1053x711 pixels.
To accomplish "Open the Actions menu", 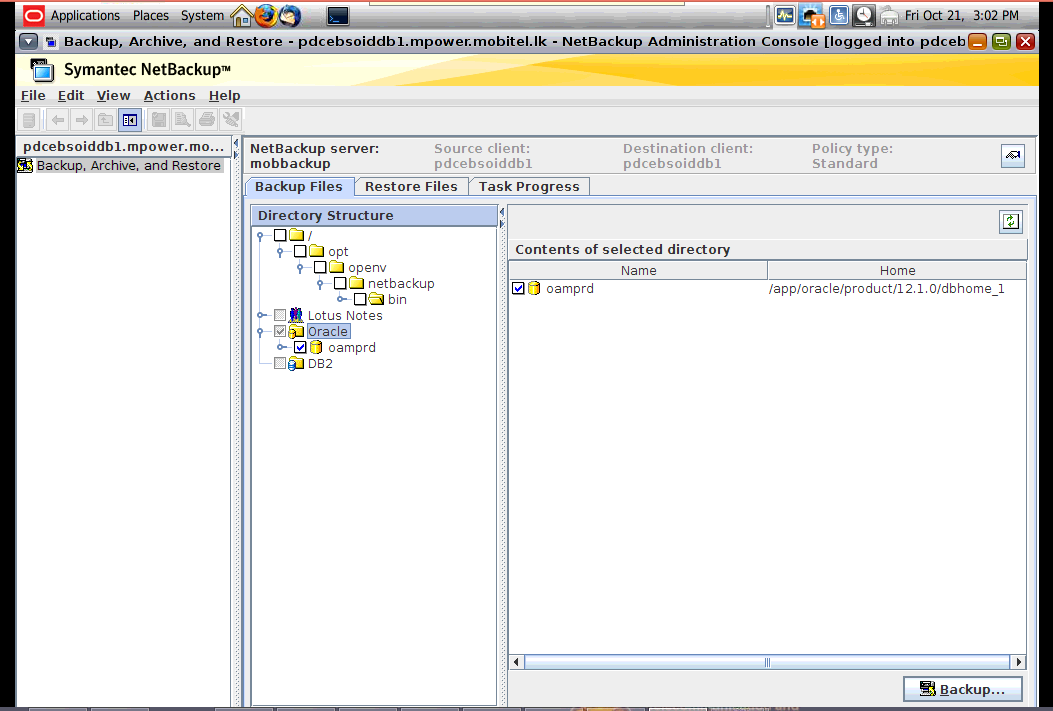I will 169,95.
